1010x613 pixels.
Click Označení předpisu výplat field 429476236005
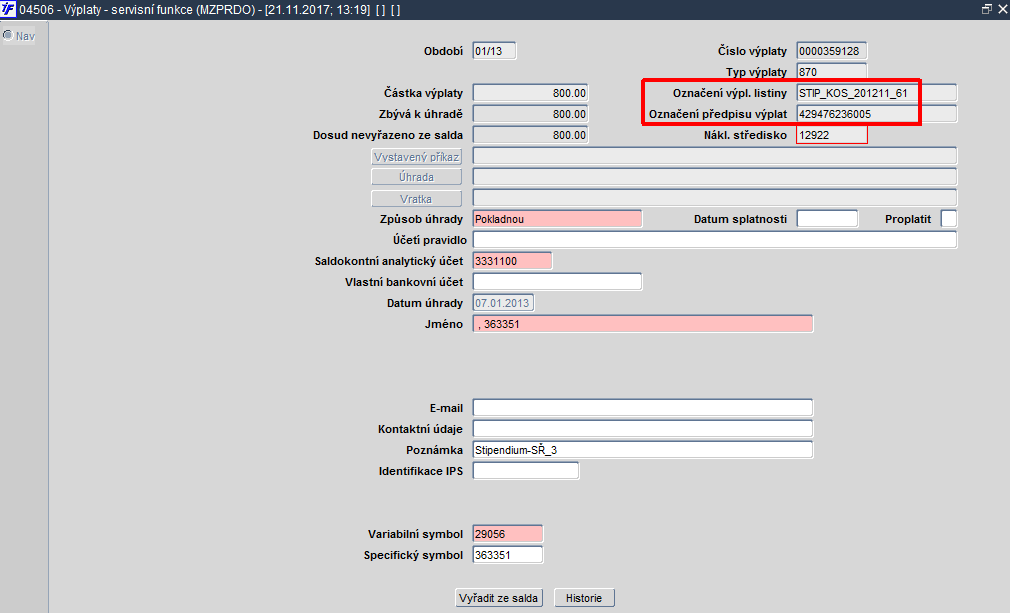(x=877, y=114)
